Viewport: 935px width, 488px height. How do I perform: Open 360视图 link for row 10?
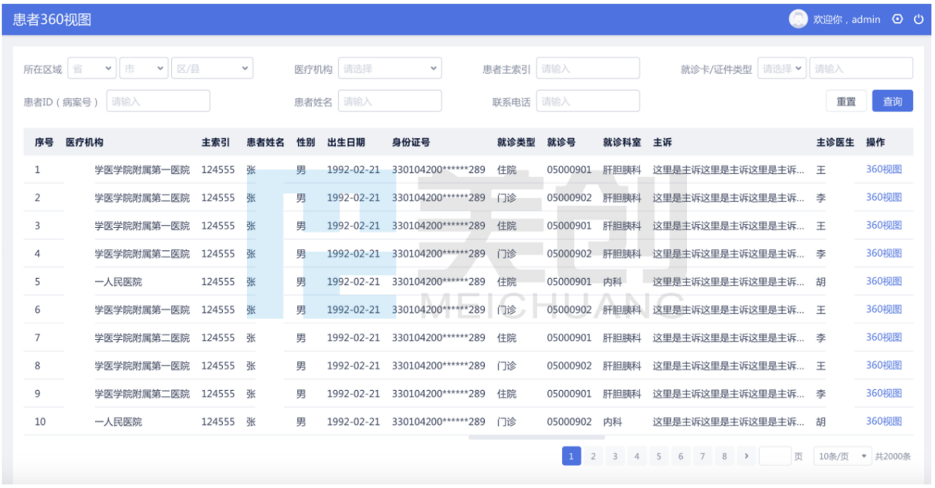click(883, 421)
